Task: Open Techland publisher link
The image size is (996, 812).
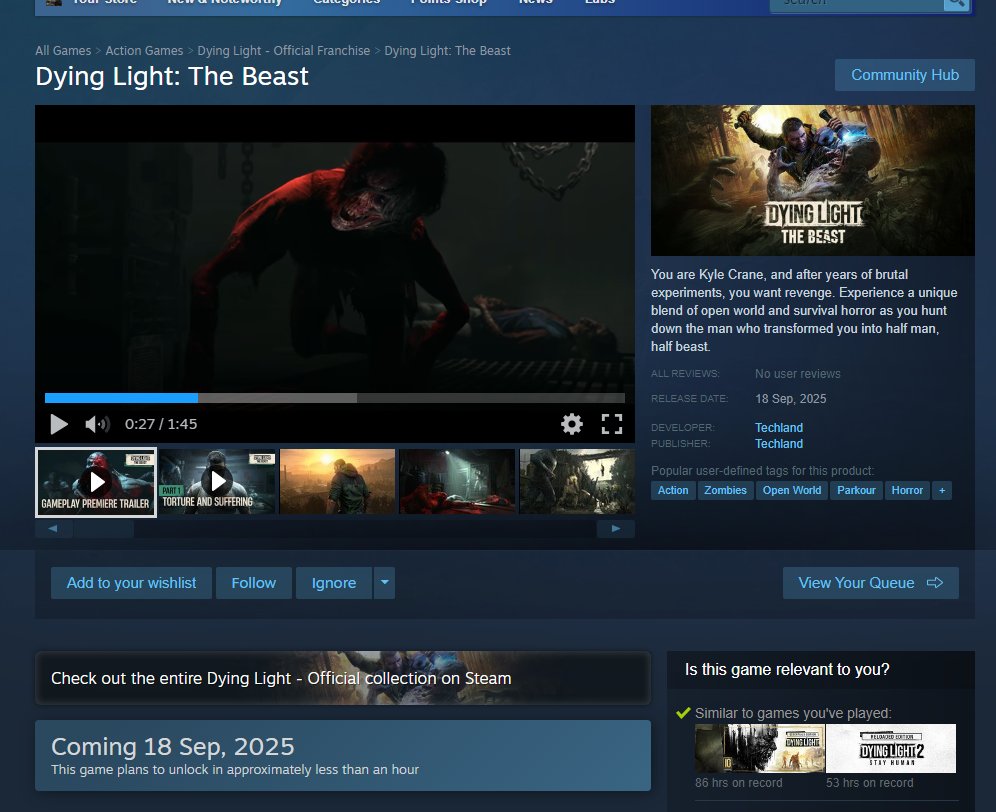Action: pos(779,443)
